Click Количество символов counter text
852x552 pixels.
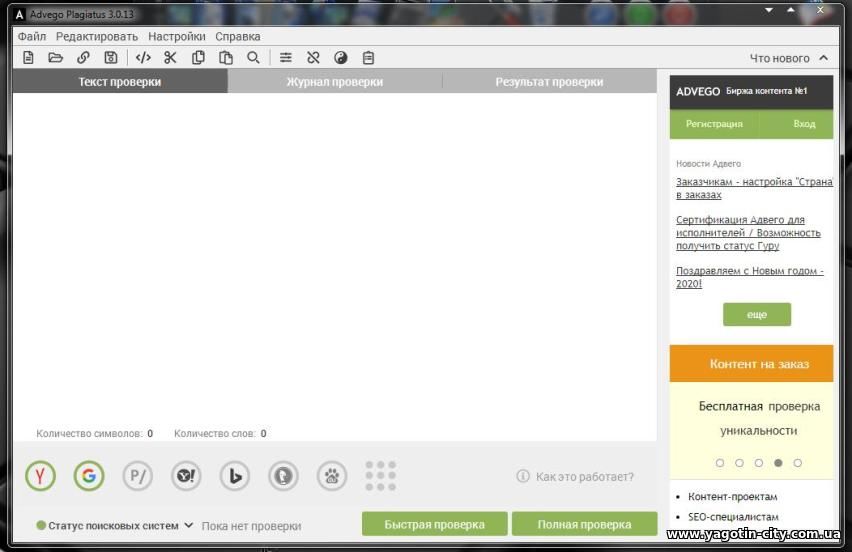pyautogui.click(x=95, y=434)
